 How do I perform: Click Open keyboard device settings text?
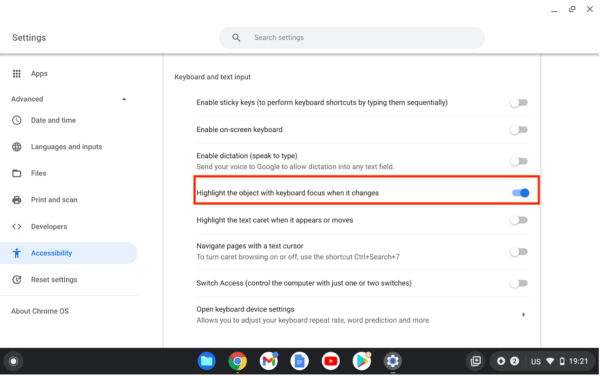pos(245,309)
